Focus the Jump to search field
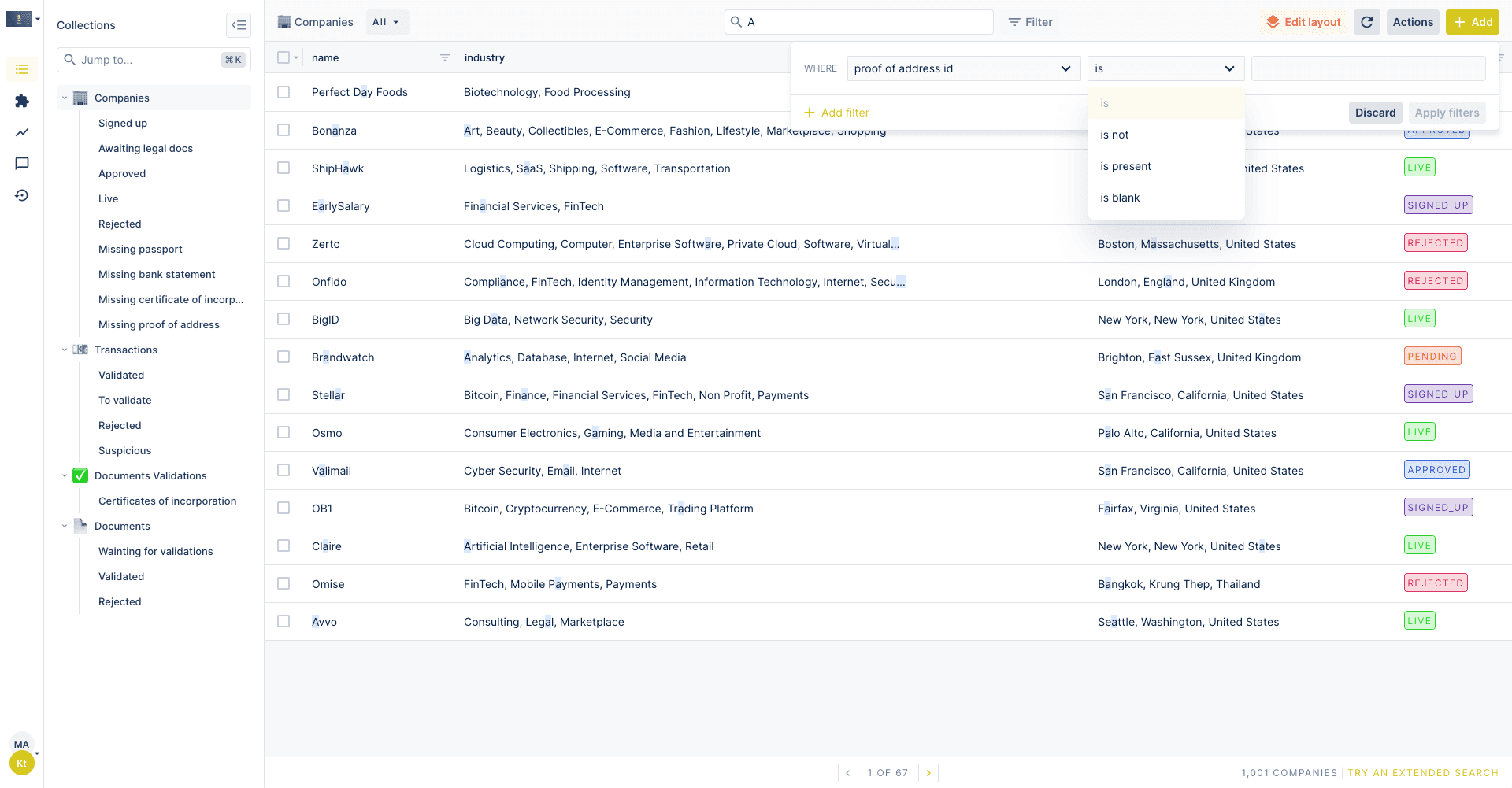Viewport: 1512px width, 788px height. [154, 60]
